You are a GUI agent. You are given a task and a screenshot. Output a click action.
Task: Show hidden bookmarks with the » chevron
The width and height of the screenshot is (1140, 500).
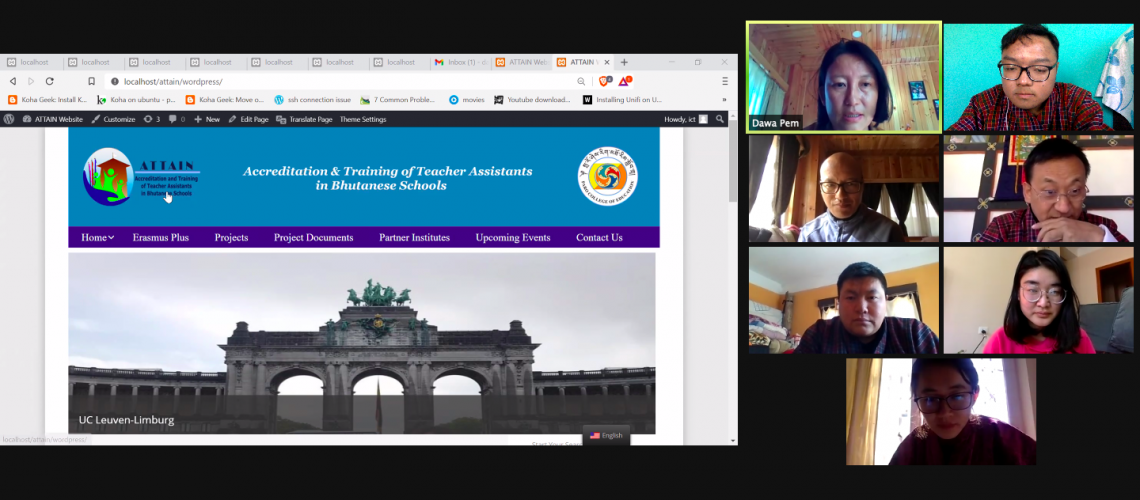[723, 100]
